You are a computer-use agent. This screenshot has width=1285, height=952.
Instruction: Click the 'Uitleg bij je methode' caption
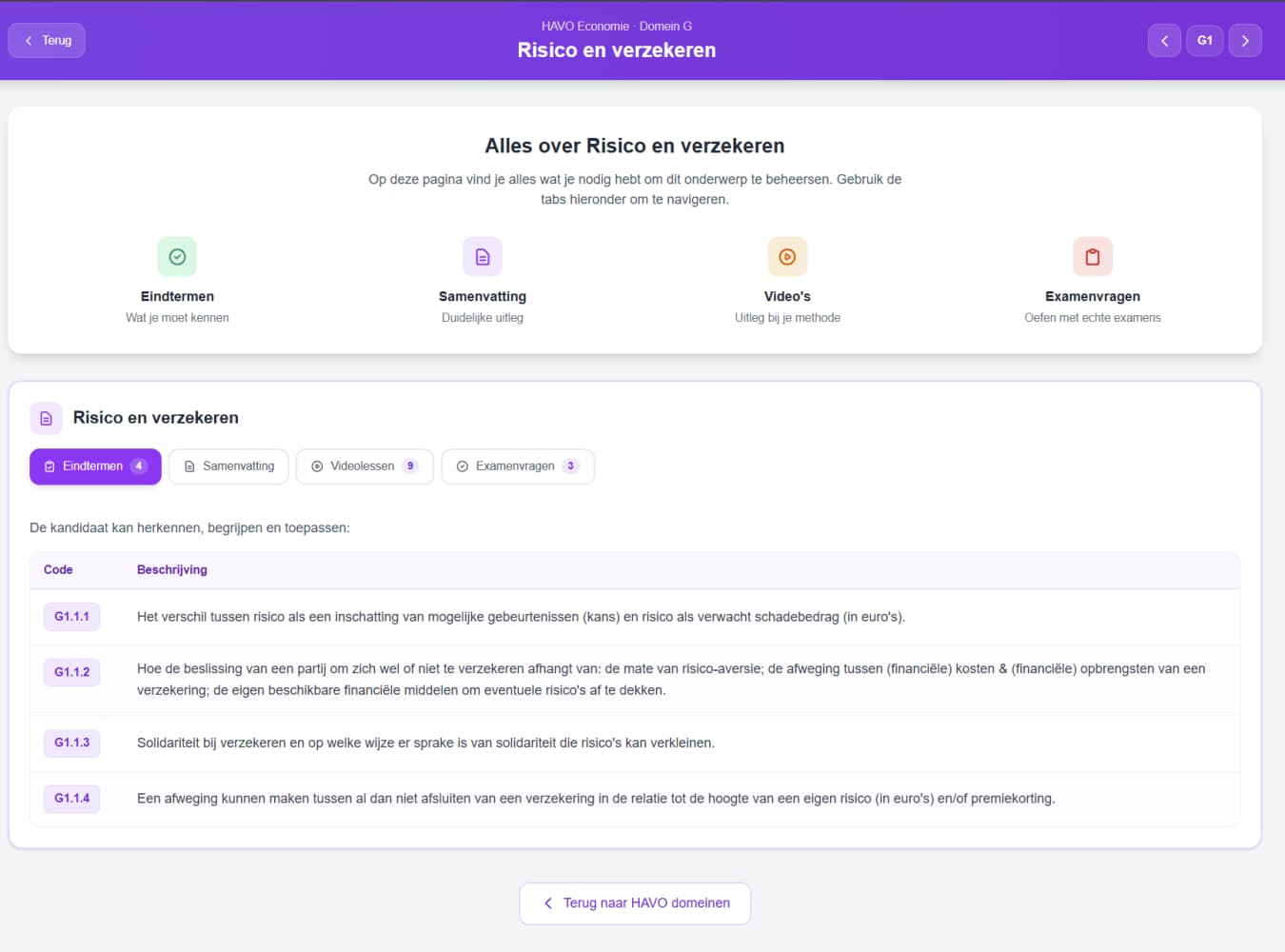(787, 318)
